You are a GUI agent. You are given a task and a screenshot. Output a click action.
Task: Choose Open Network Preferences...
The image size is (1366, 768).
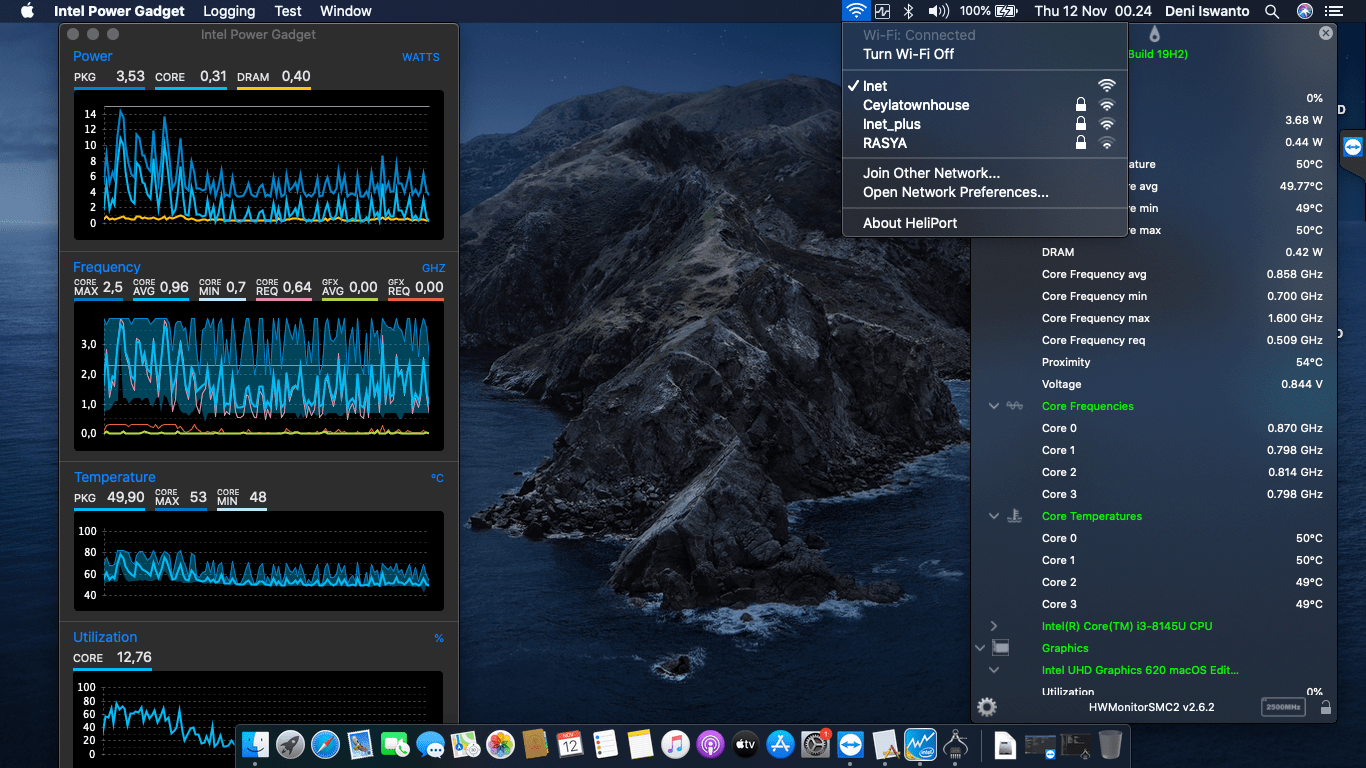[x=985, y=192]
